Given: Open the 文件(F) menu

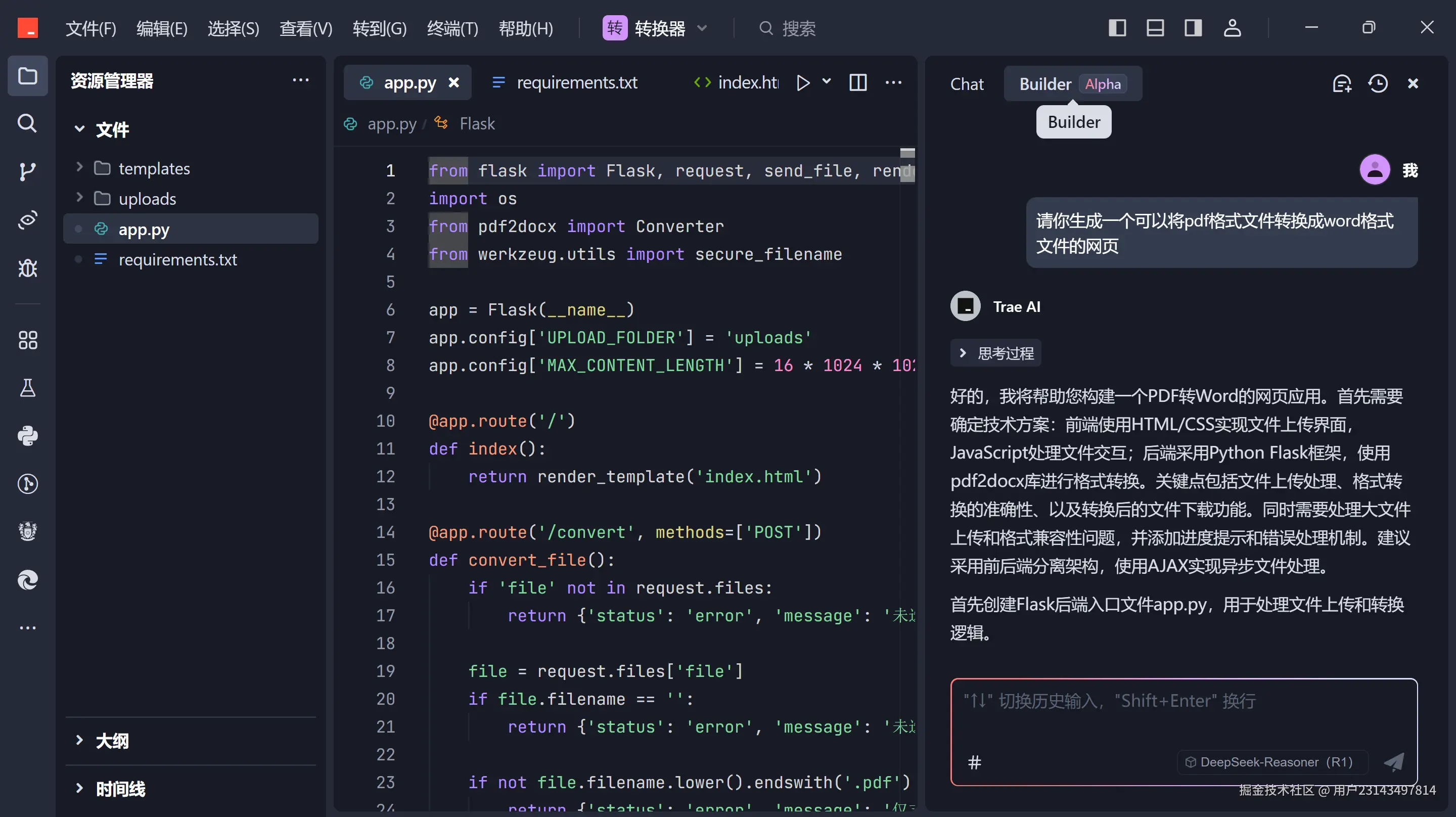Looking at the screenshot, I should point(90,28).
